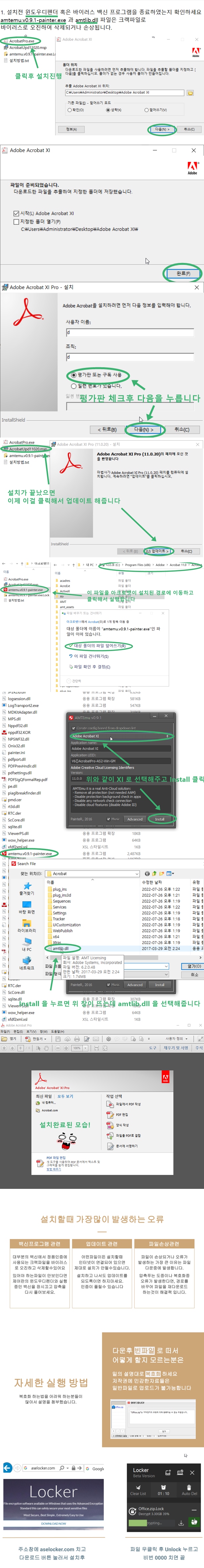
Task: Open the 파일(F) menu in Acrobat
Action: 5,1032
